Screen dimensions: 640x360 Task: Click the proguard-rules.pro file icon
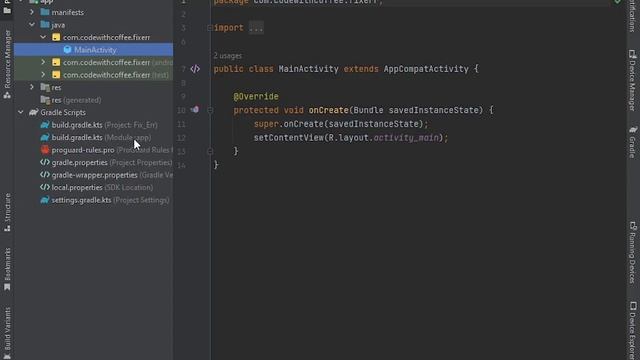click(45, 150)
